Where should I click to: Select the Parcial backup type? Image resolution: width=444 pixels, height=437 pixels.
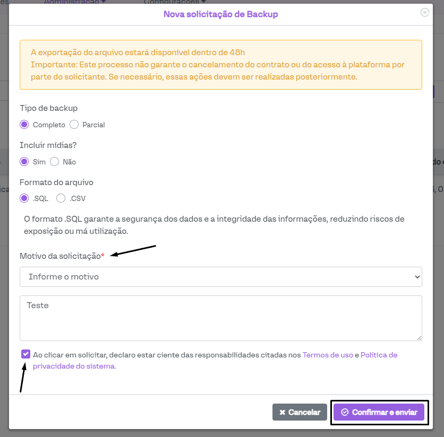[x=74, y=125]
